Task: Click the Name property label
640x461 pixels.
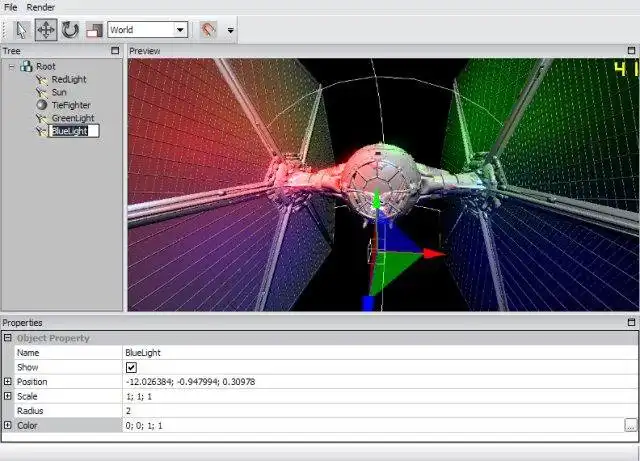Action: coord(28,353)
